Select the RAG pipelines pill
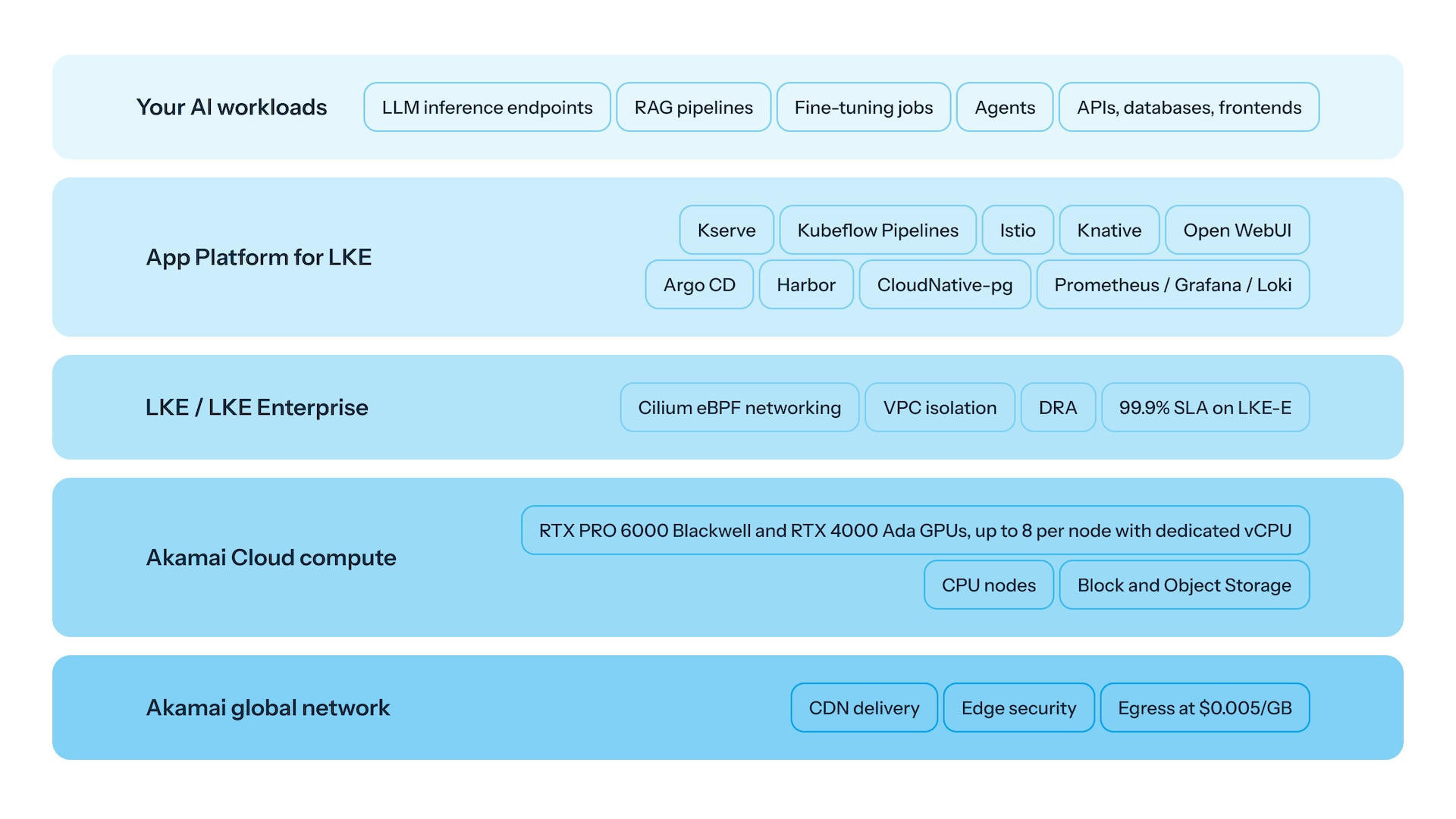 pos(693,107)
